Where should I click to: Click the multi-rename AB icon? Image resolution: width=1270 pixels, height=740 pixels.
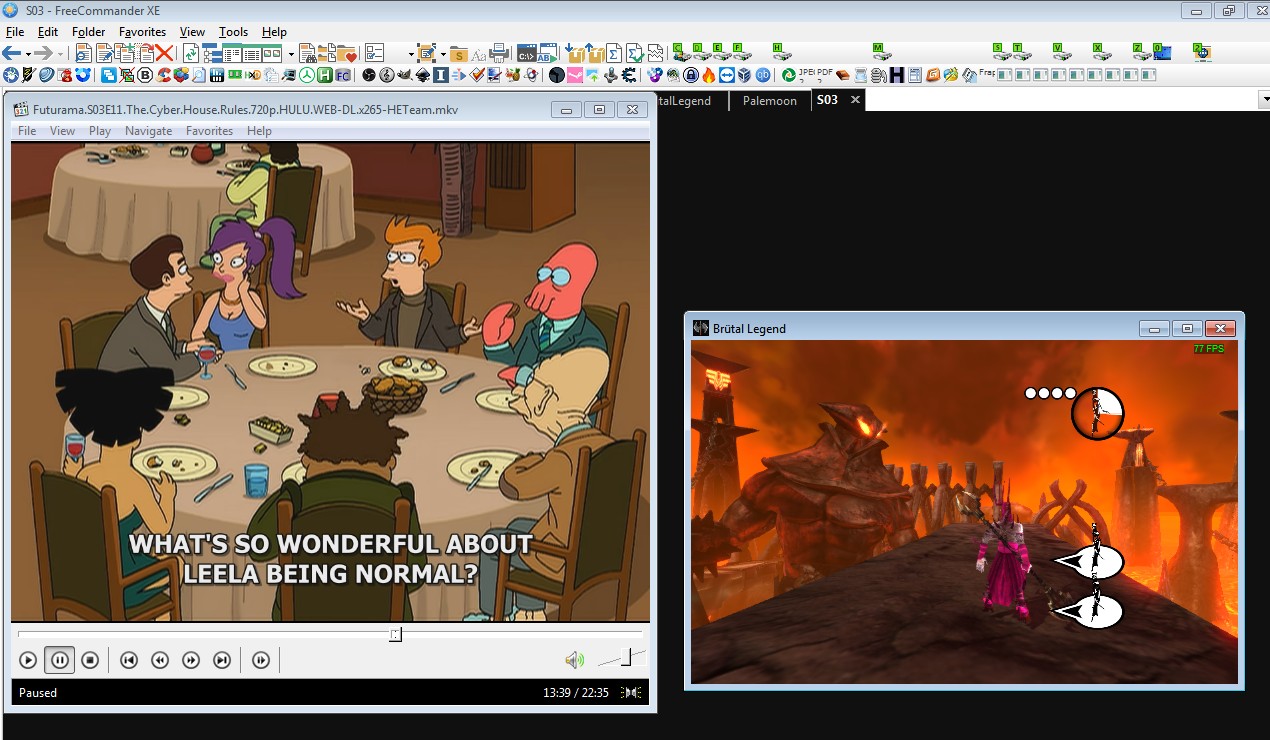click(547, 53)
